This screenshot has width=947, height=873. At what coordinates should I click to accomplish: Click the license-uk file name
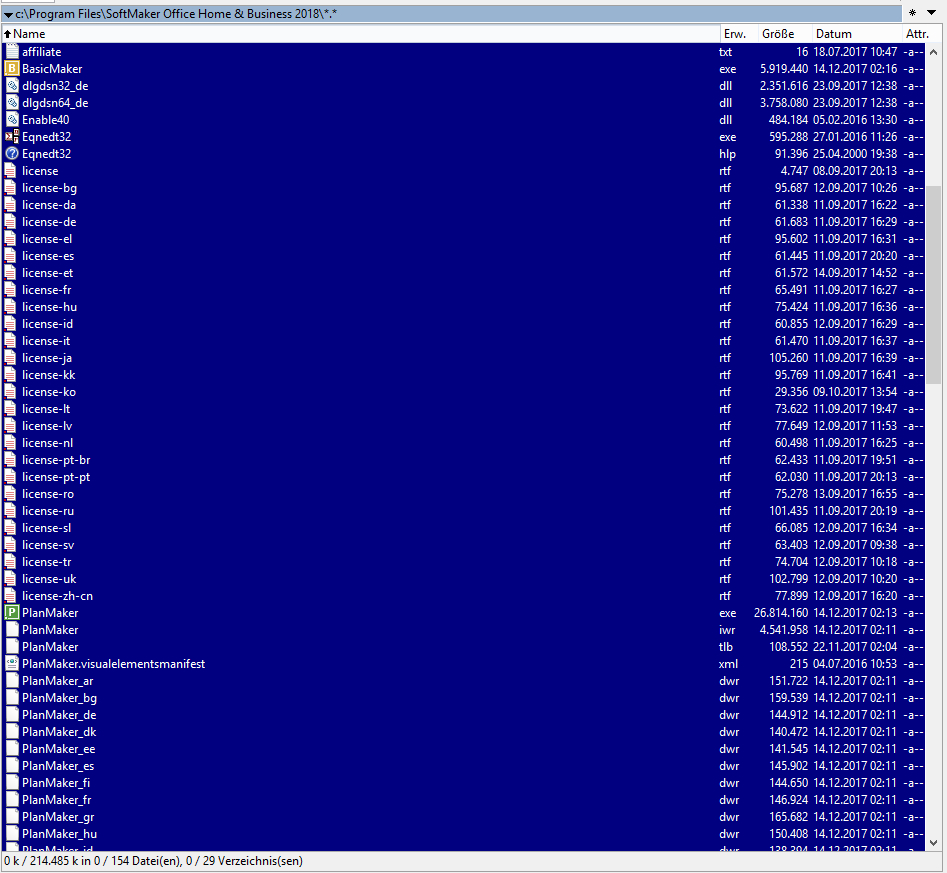click(x=49, y=579)
